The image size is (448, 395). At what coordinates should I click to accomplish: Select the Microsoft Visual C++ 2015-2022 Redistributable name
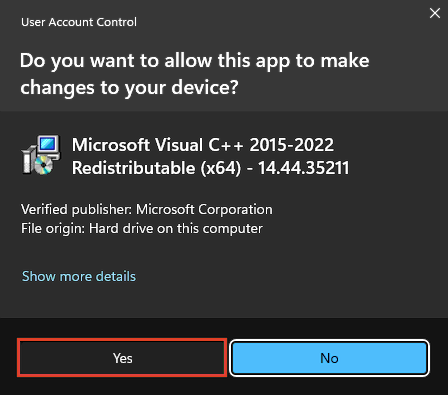click(210, 156)
